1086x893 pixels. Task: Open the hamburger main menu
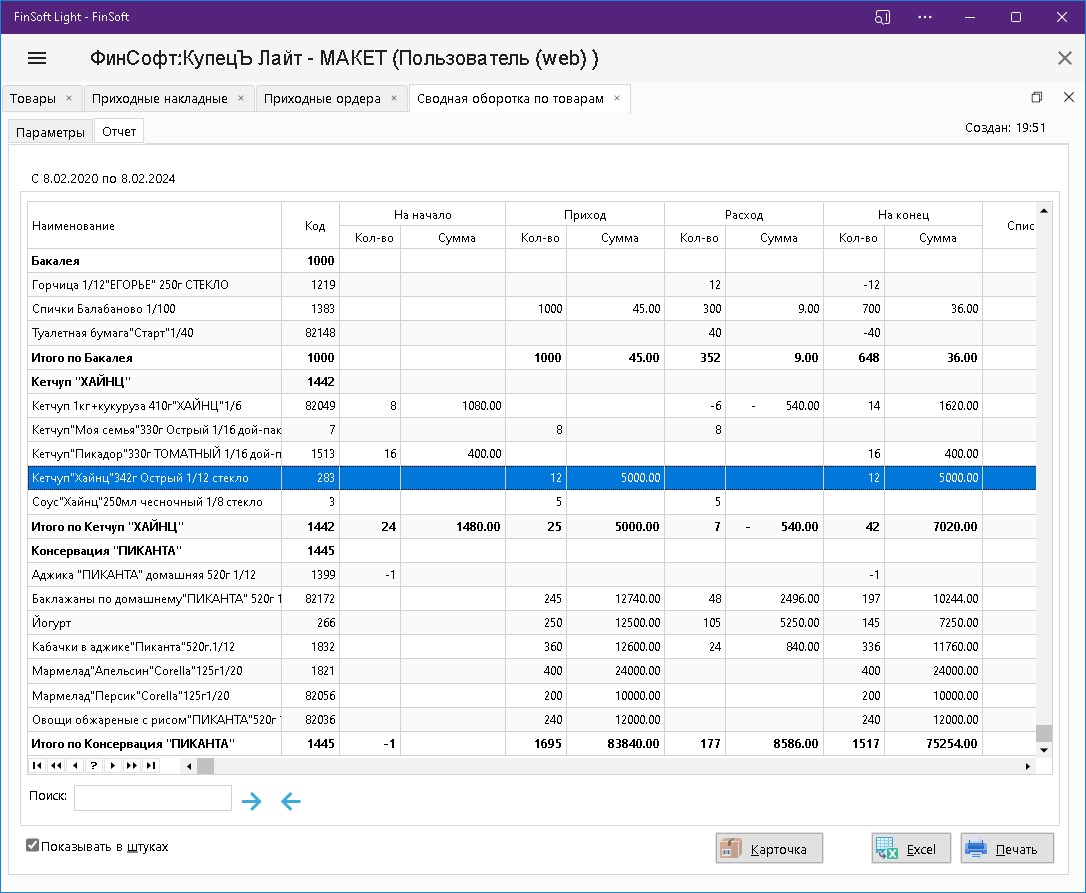tap(37, 58)
